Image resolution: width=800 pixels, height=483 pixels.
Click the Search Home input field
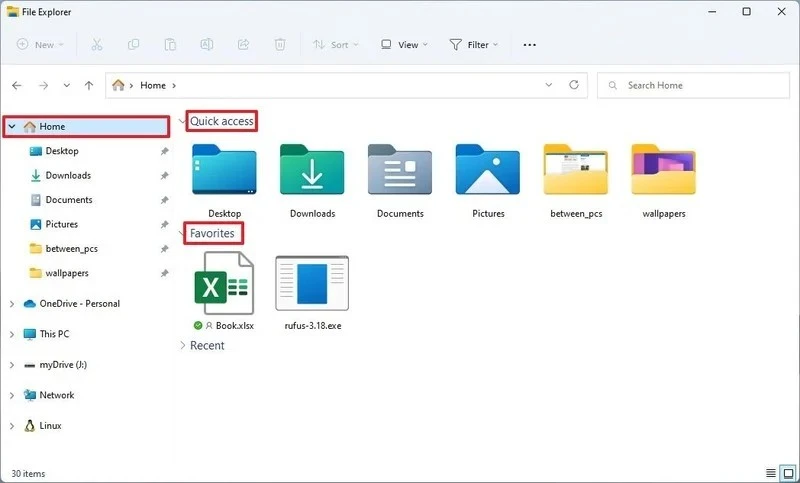pos(700,86)
